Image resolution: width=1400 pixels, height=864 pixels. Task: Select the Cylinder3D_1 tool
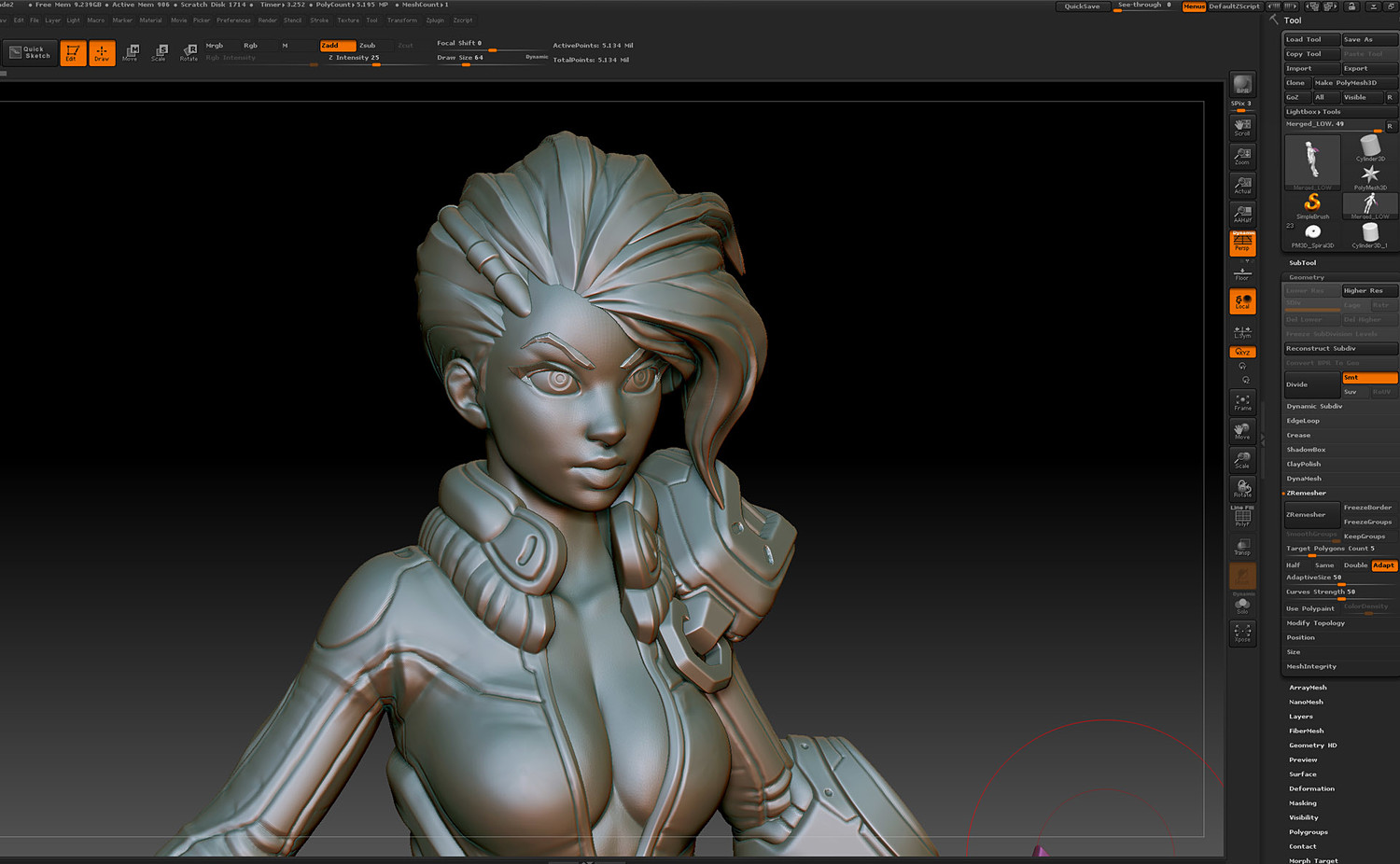tap(1370, 235)
